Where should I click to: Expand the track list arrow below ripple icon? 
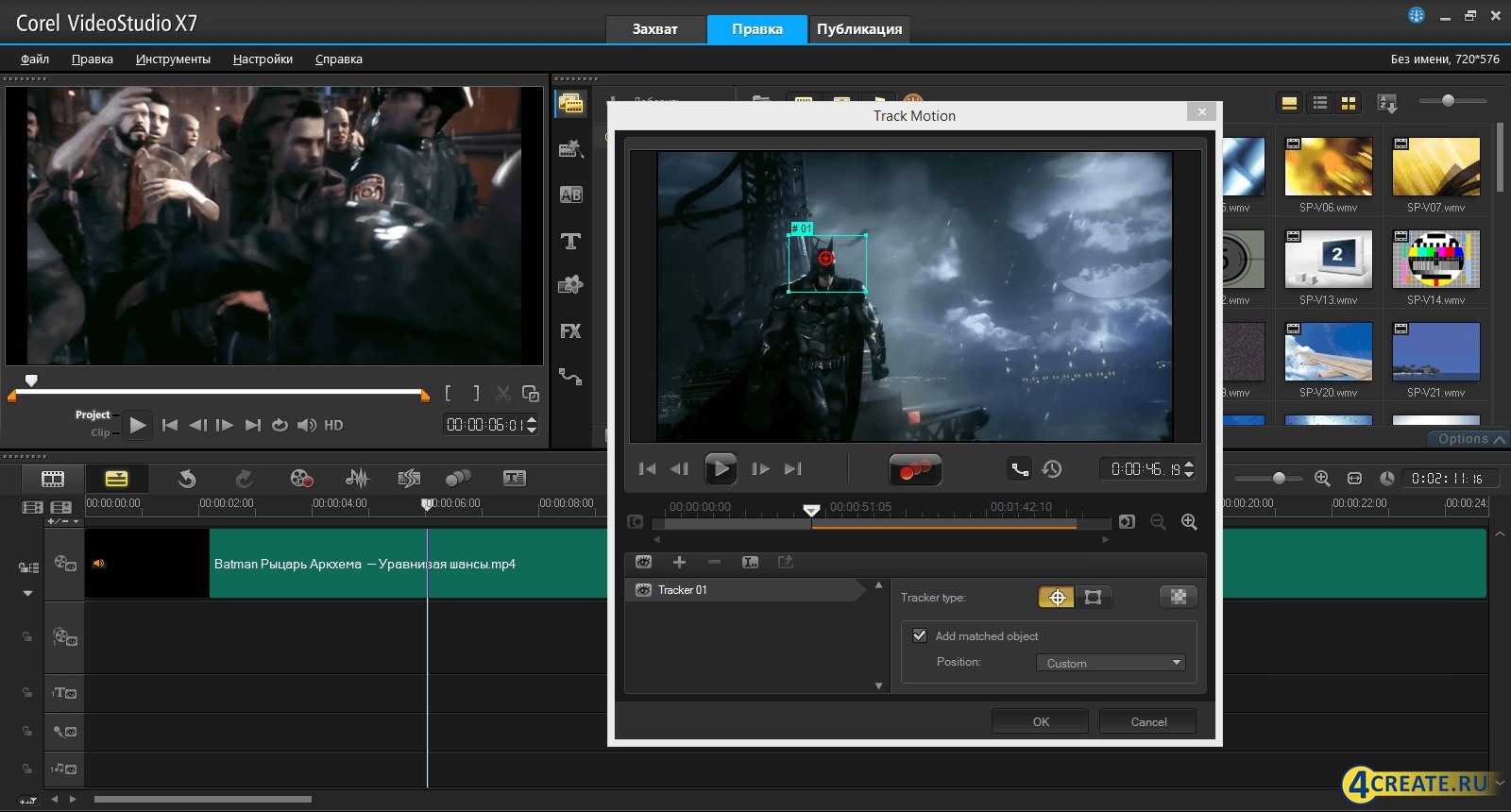28,594
